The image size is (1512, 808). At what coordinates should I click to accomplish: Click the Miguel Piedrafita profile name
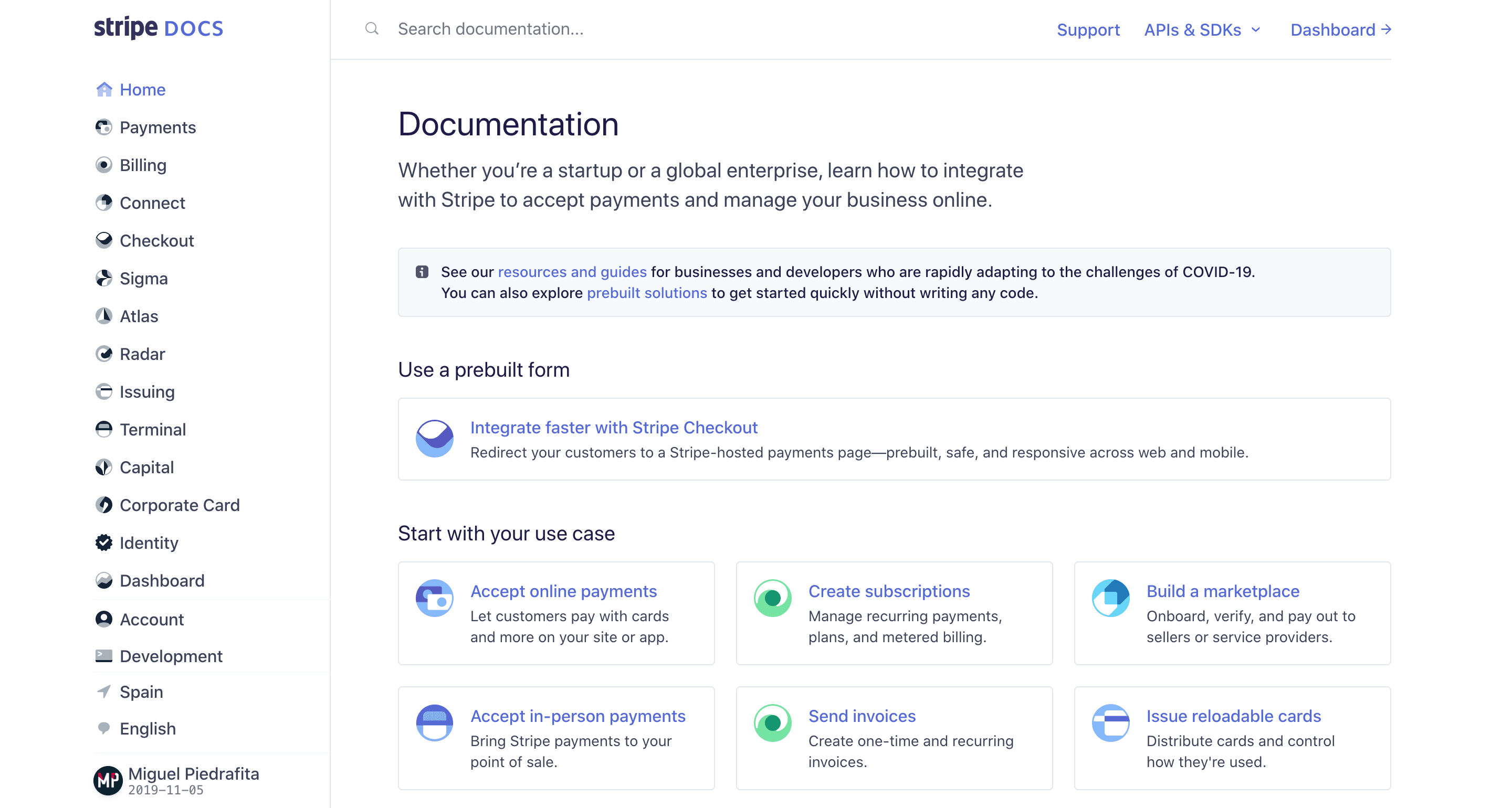click(194, 774)
